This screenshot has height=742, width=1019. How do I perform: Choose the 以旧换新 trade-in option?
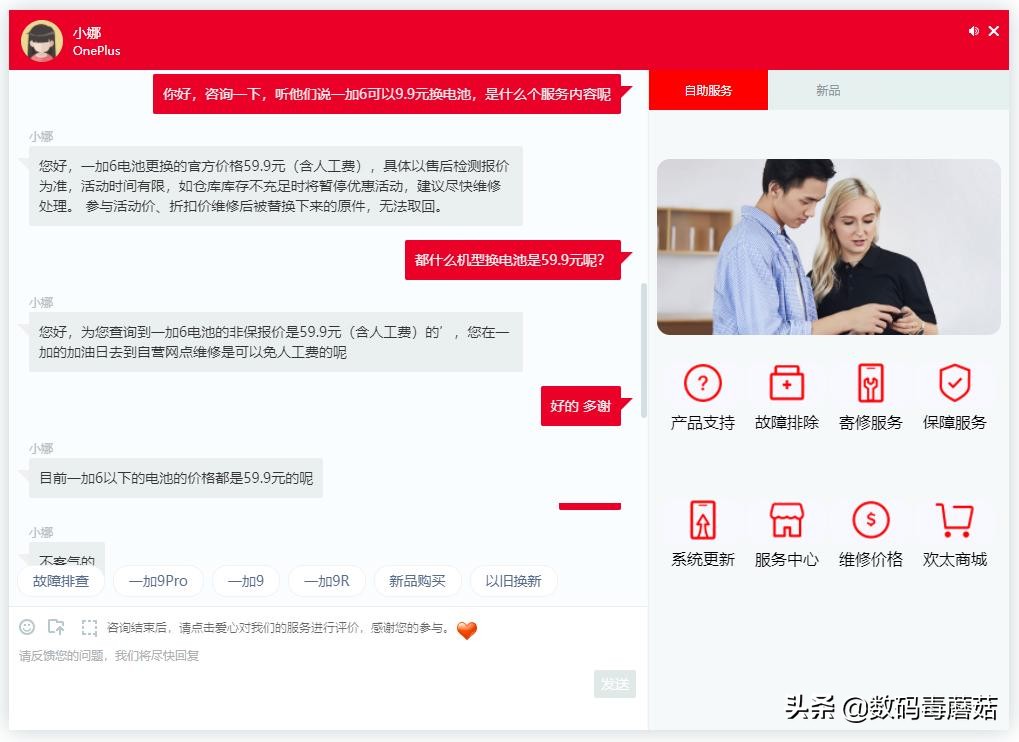pos(514,580)
